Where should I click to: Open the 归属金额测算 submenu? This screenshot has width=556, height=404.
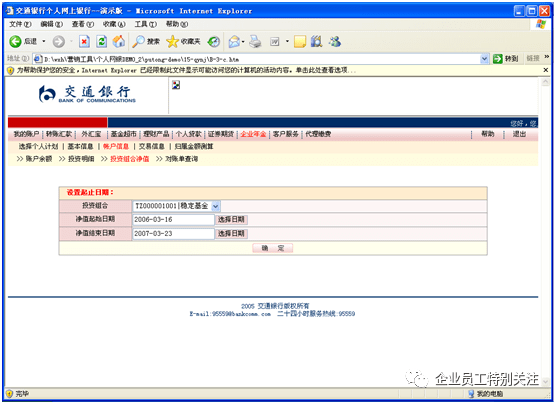[x=194, y=146]
